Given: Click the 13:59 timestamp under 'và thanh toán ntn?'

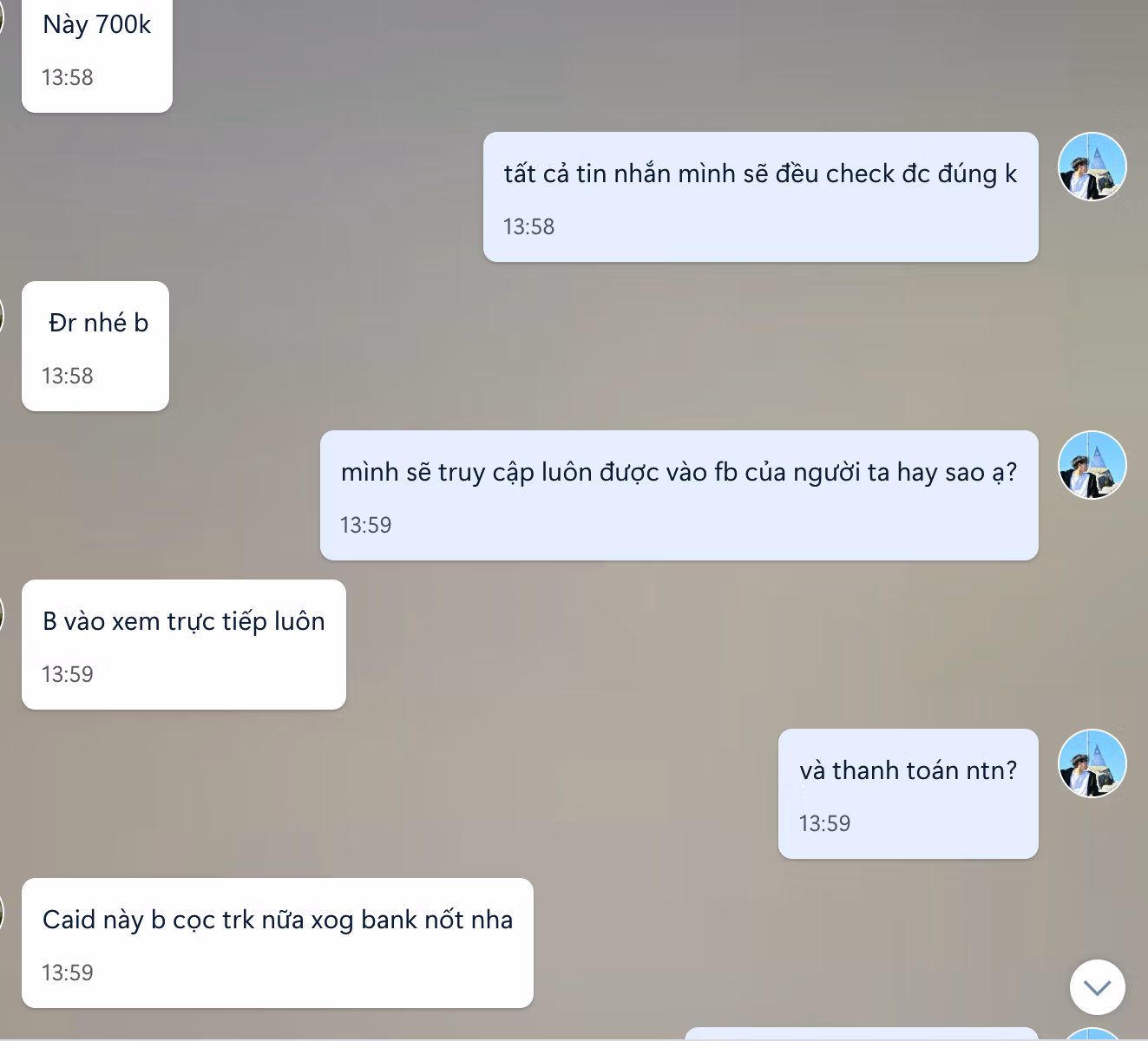Looking at the screenshot, I should (x=825, y=823).
